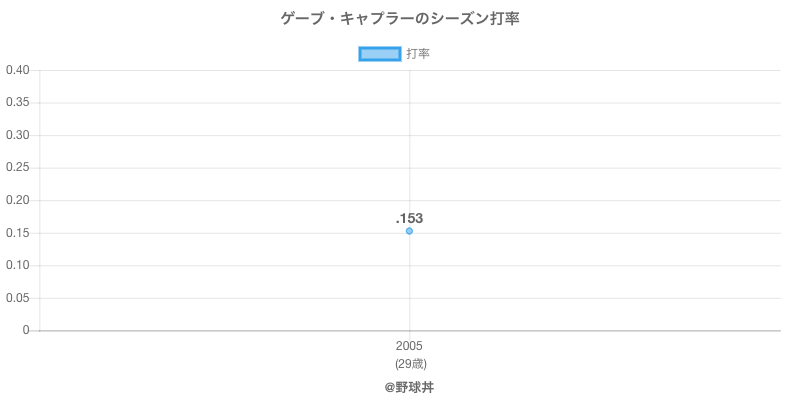Click the 0 y-axis label
The height and width of the screenshot is (400, 800).
pyautogui.click(x=27, y=330)
